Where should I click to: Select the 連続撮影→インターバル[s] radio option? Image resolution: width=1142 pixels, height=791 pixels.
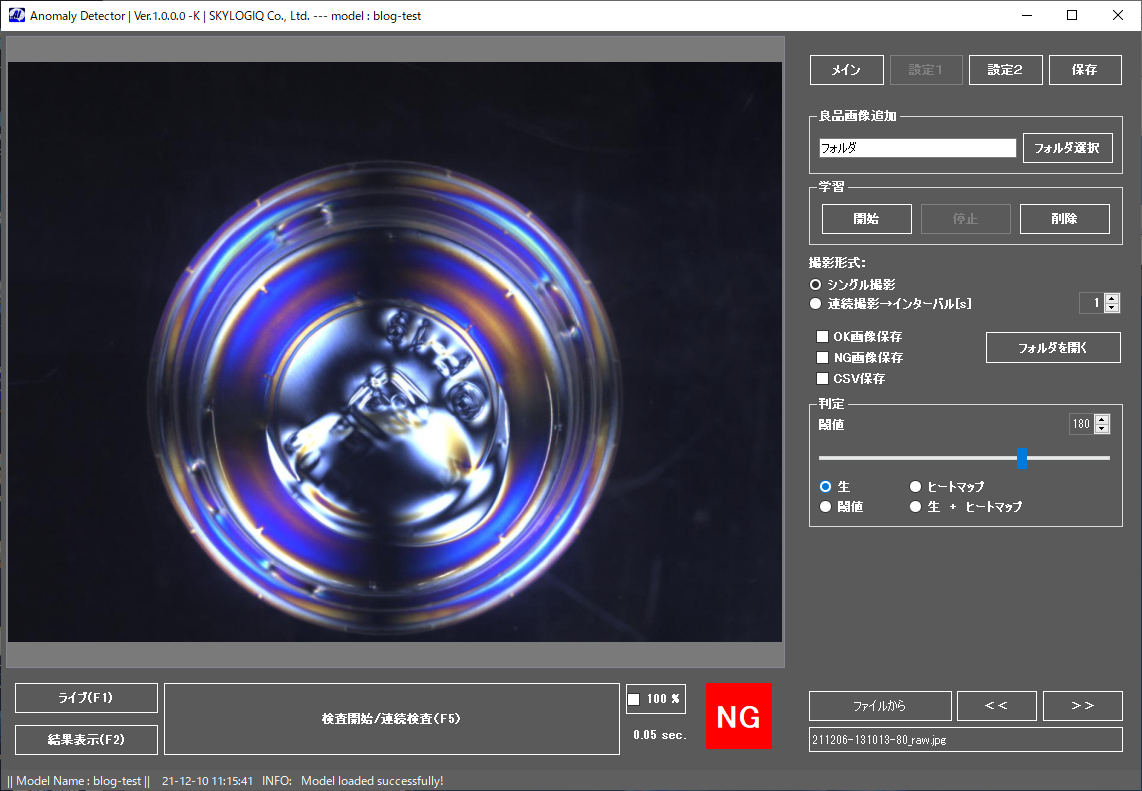pyautogui.click(x=816, y=304)
